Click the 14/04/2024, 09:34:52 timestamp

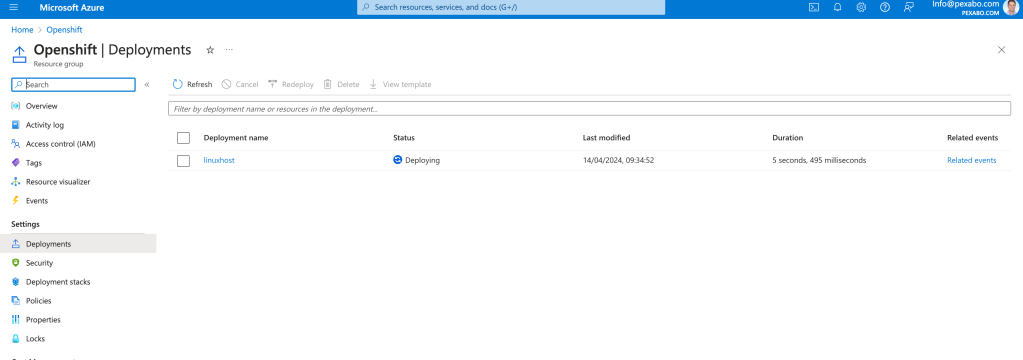coord(618,160)
